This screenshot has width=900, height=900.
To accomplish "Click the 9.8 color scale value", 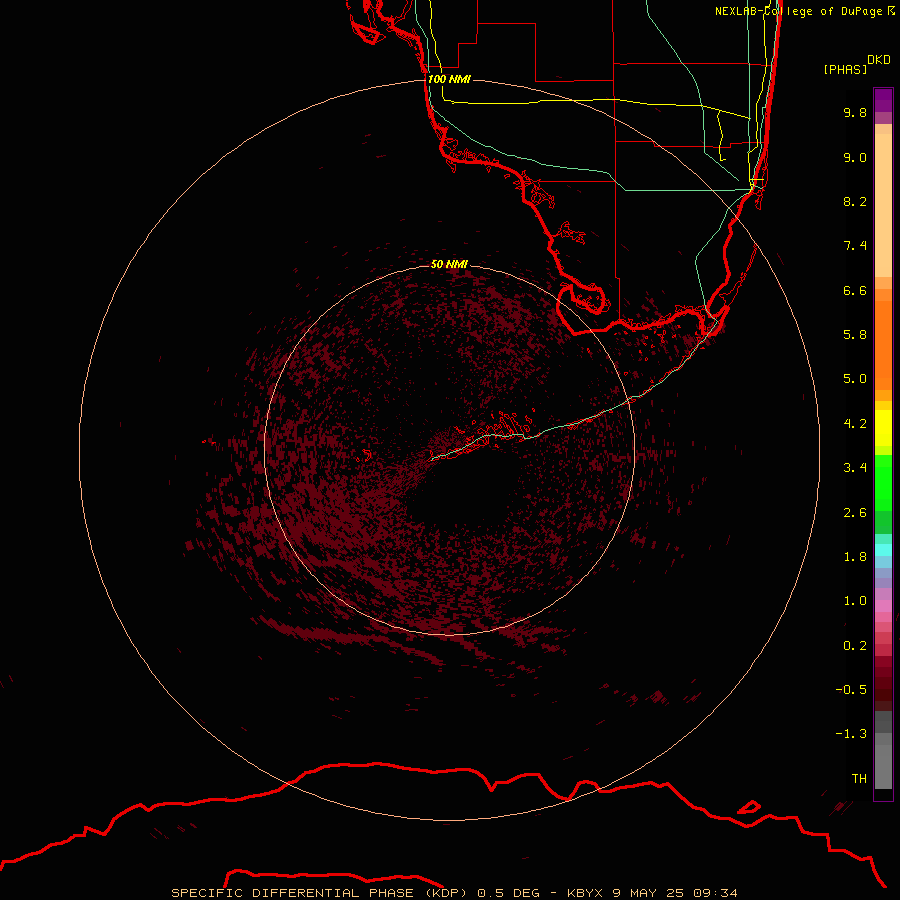I will [x=855, y=112].
